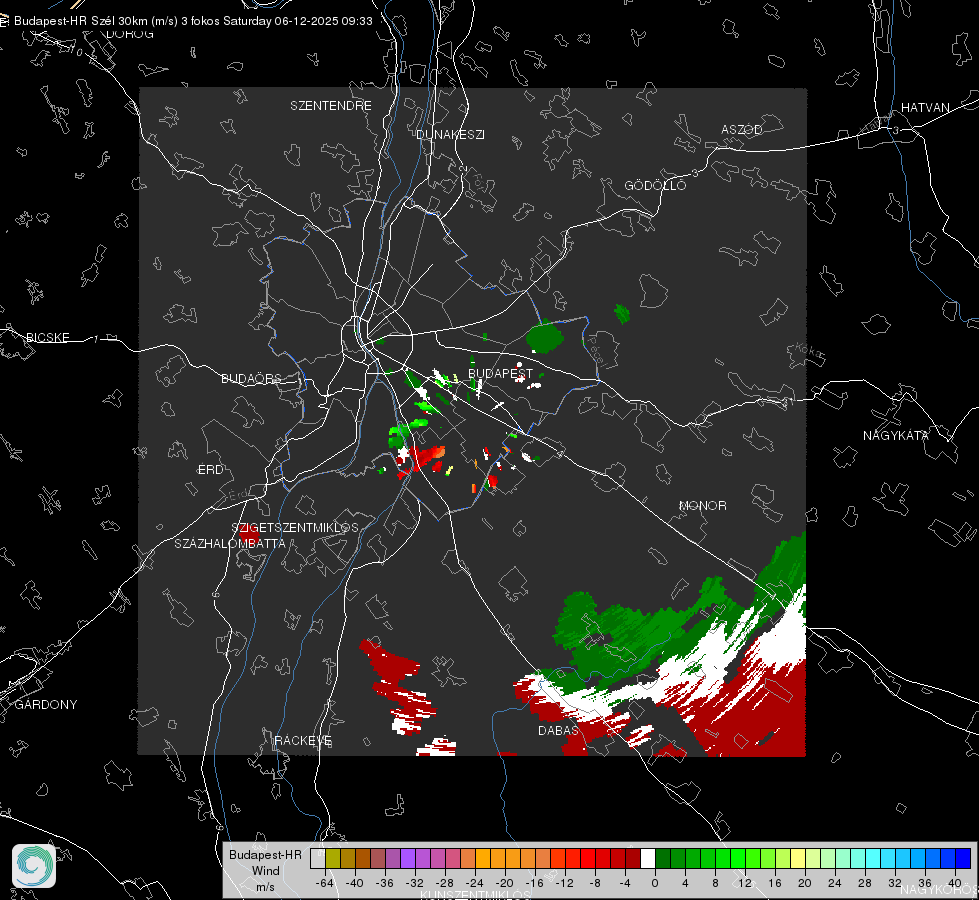Click the GÁRDONY town label

pyautogui.click(x=46, y=705)
